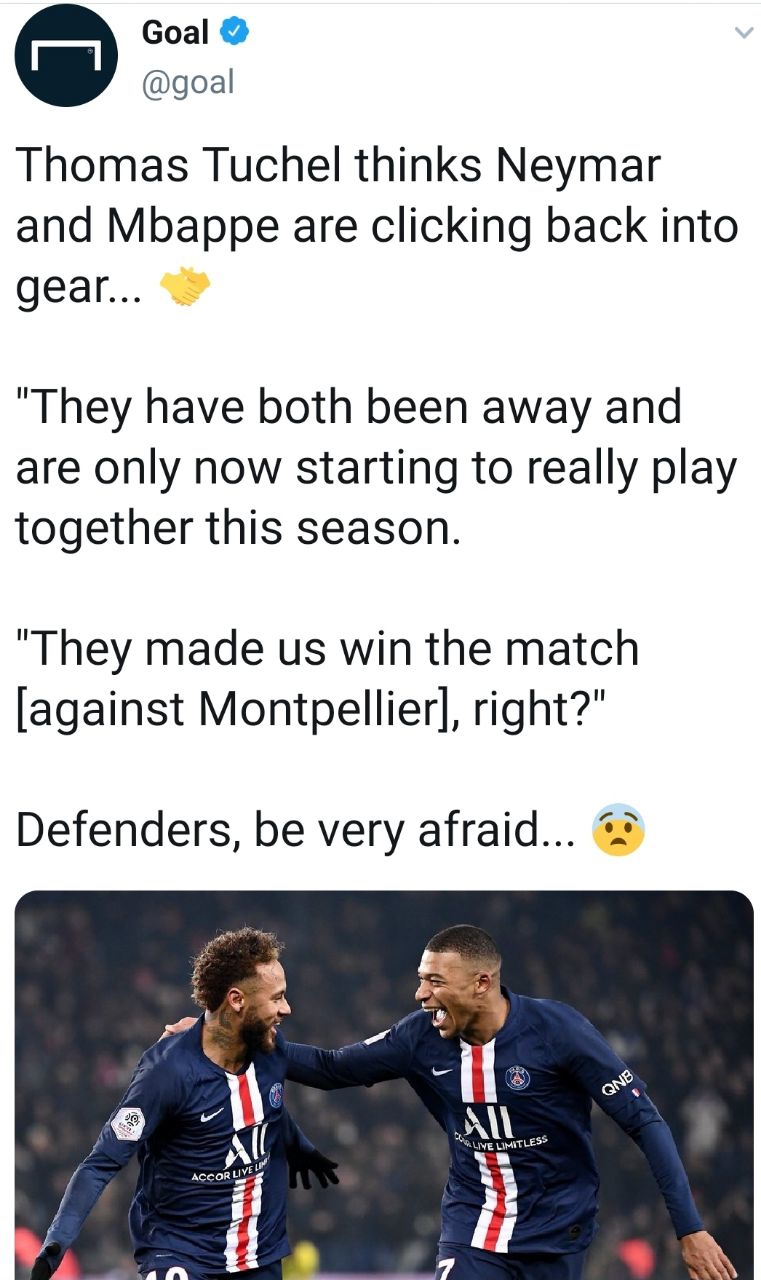Open the Goal profile avatar
Screen dimensions: 761x1280
pos(65,55)
